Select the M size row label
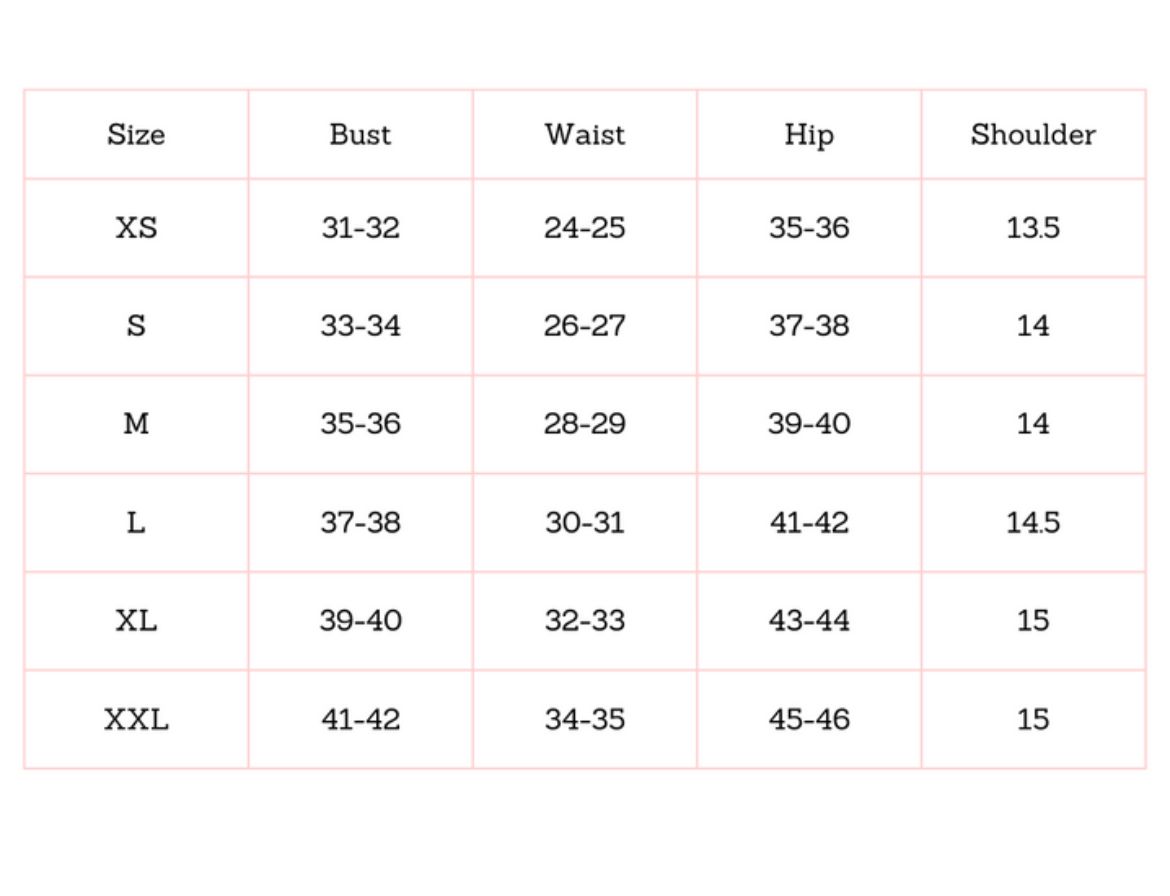 (x=136, y=424)
